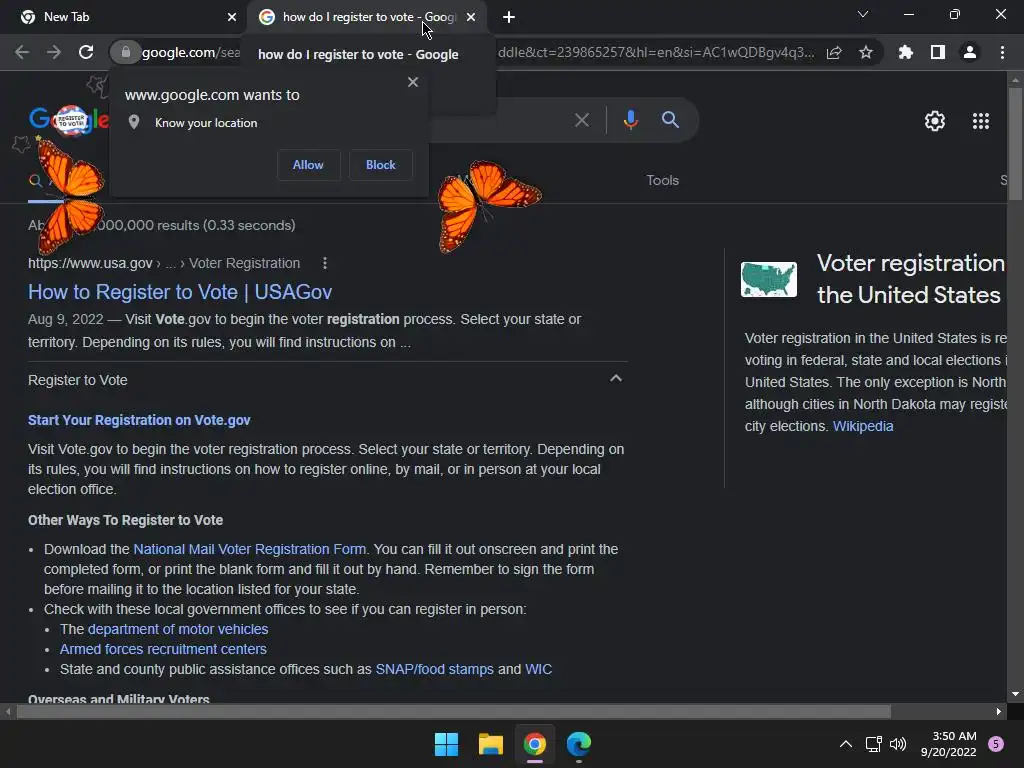Open site info lock icon
The image size is (1024, 768).
coord(125,52)
